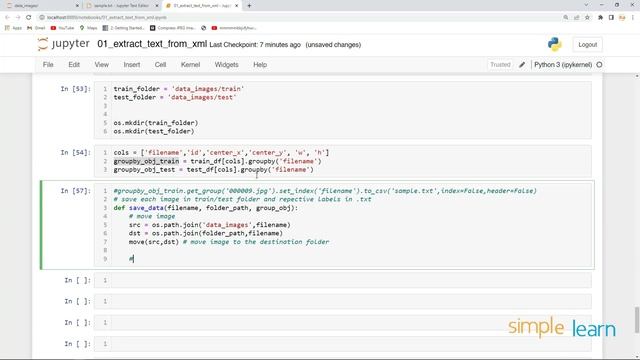Click the zoom magnifier icon in address bar
The width and height of the screenshot is (640, 360).
[x=566, y=18]
